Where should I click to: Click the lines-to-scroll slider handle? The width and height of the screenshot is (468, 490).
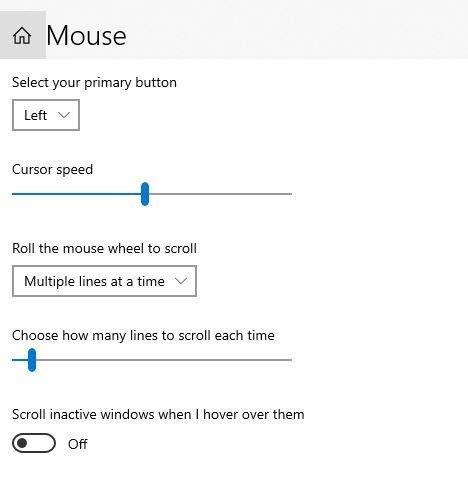[x=32, y=360]
